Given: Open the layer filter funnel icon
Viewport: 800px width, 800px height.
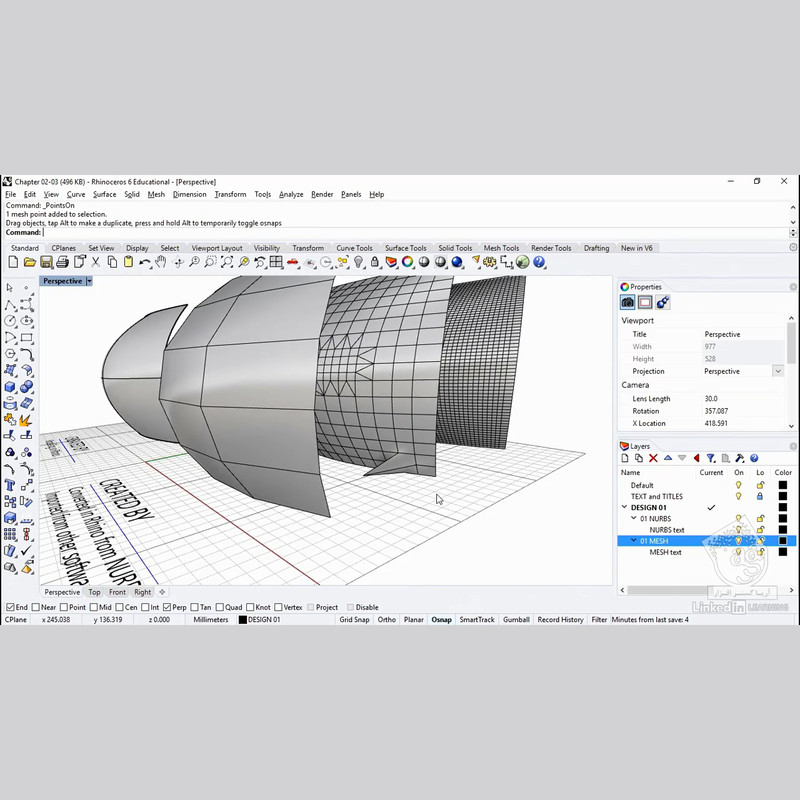Looking at the screenshot, I should (711, 458).
